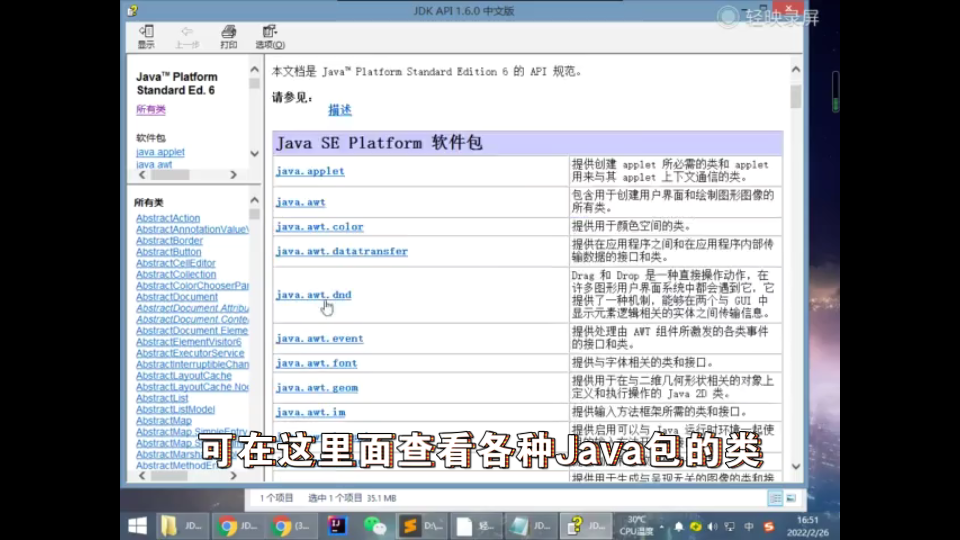Switch to the first Chrome JD... taskbar item

click(238, 526)
